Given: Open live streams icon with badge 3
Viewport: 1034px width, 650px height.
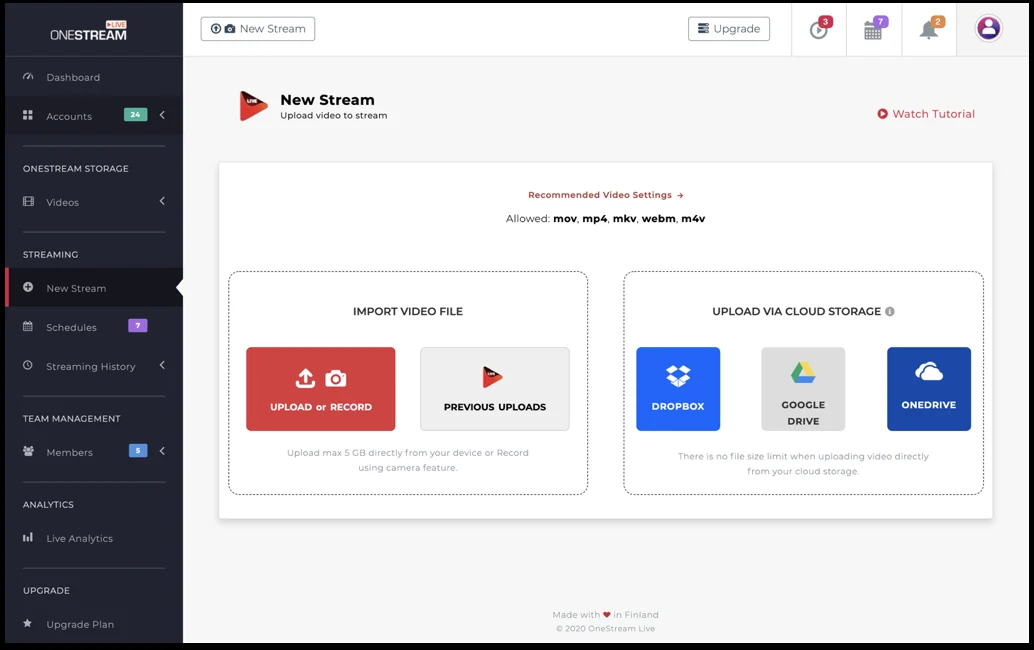Looking at the screenshot, I should coord(818,30).
